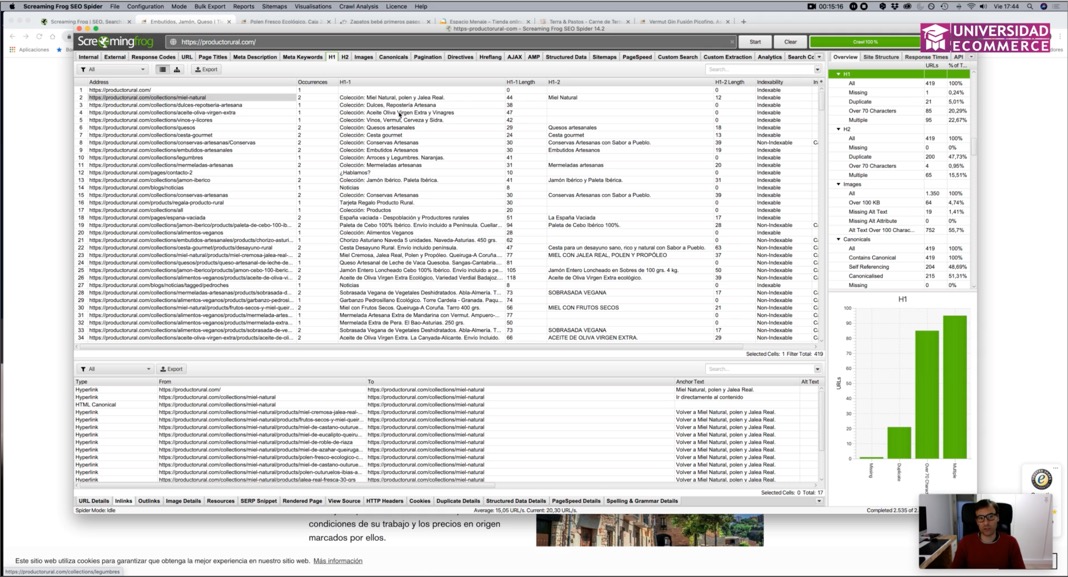Viewport: 1068px width, 577px height.
Task: Open the Bulk Export menu
Action: [210, 6]
